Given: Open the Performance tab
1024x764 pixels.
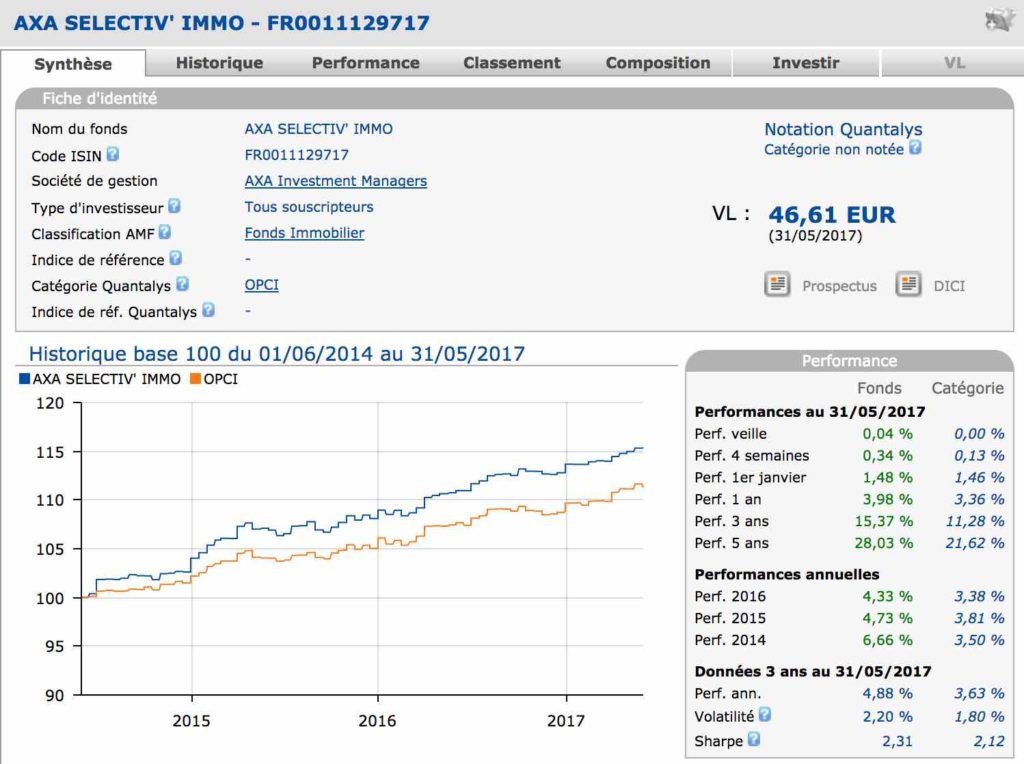Looking at the screenshot, I should (x=366, y=63).
